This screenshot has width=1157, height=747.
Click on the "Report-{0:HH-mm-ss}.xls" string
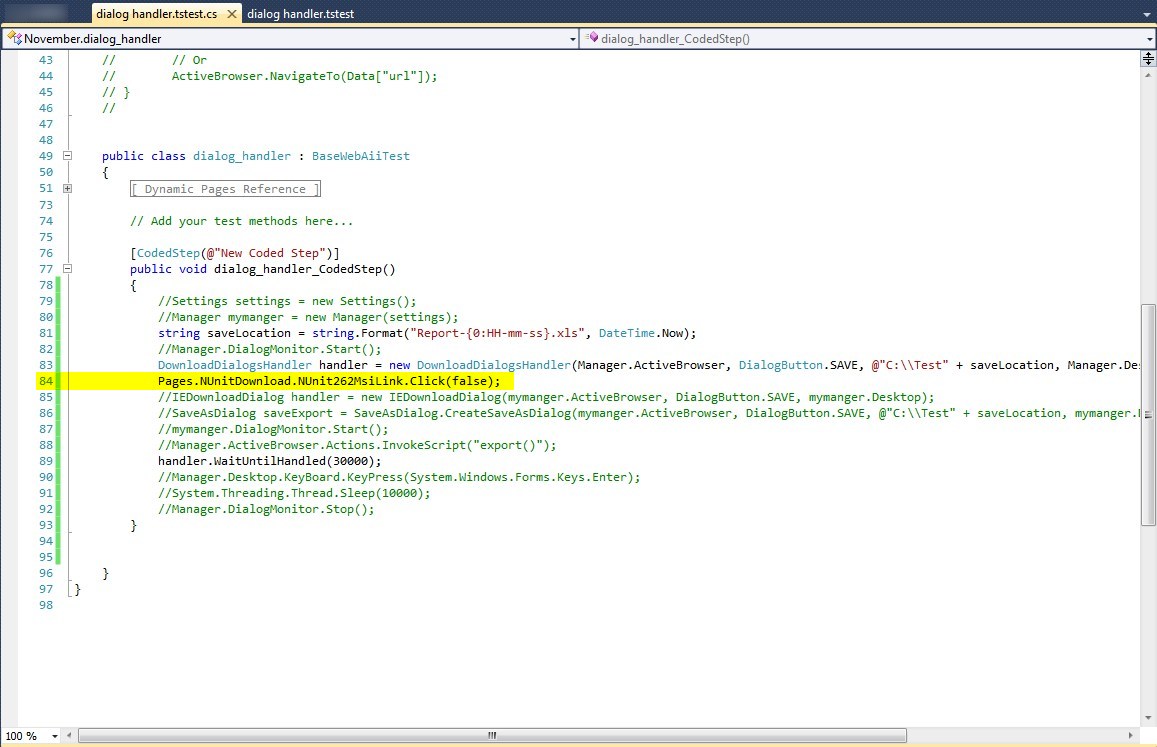pyautogui.click(x=498, y=333)
